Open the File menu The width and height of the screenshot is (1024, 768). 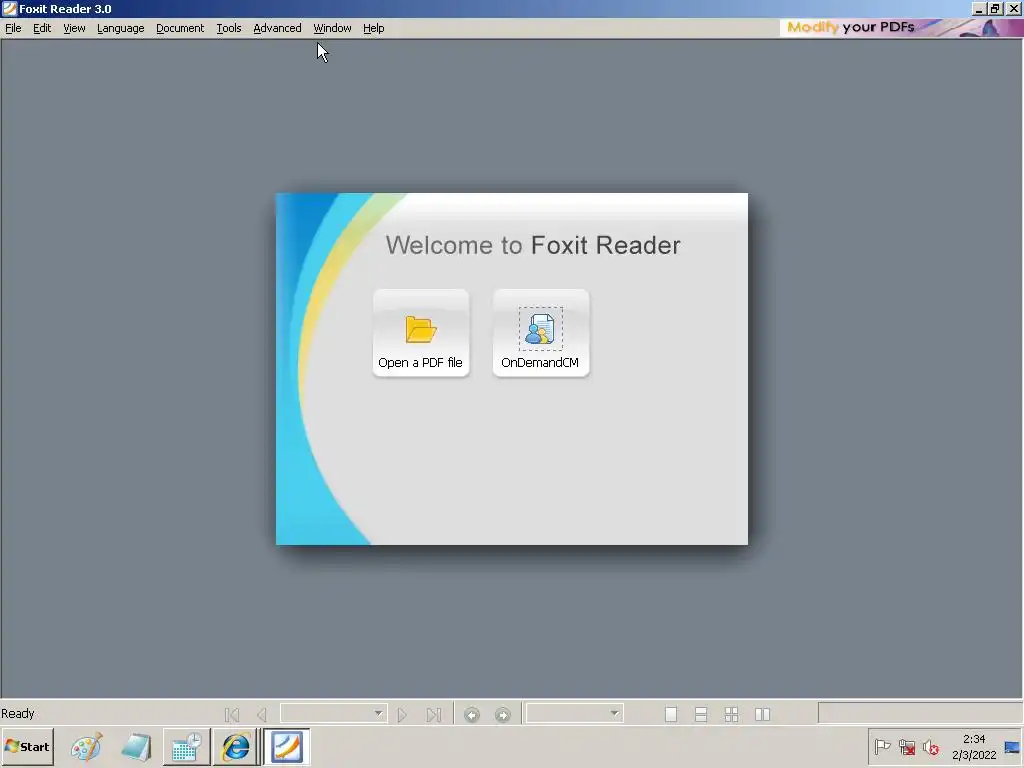pos(13,28)
